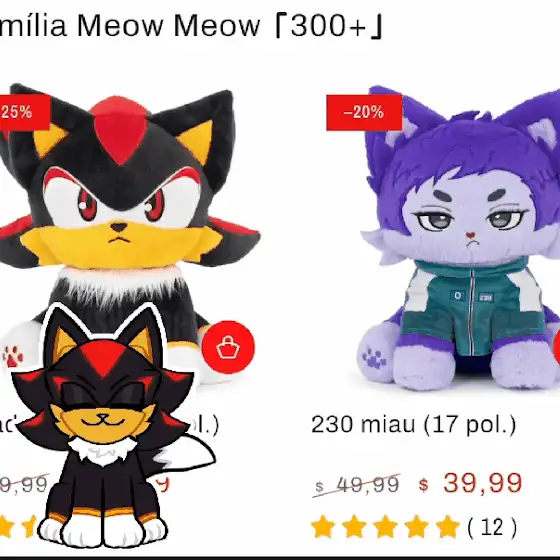Select the first star of 230 miau rating

tap(323, 526)
